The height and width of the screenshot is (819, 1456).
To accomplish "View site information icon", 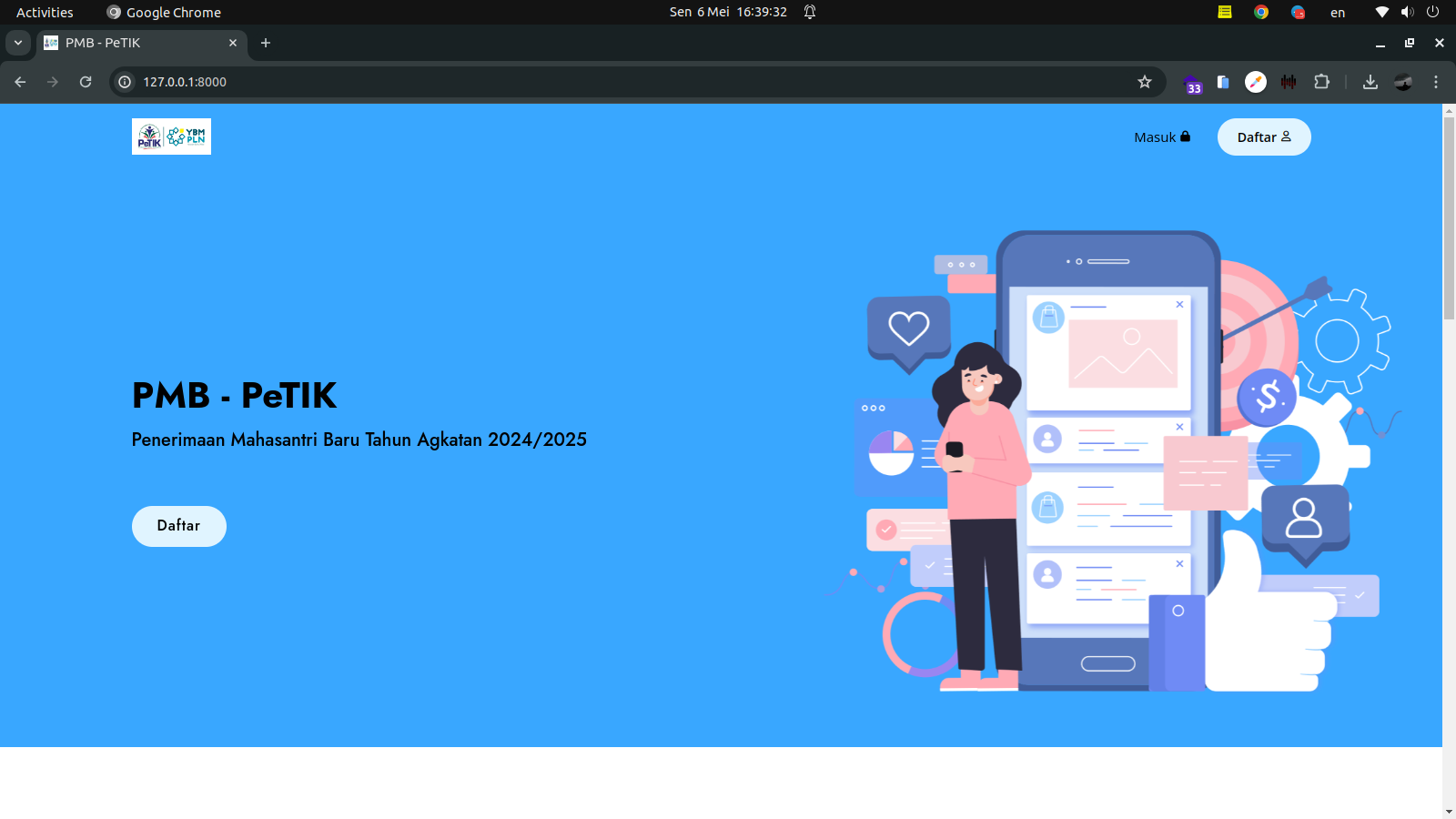I will [x=125, y=82].
